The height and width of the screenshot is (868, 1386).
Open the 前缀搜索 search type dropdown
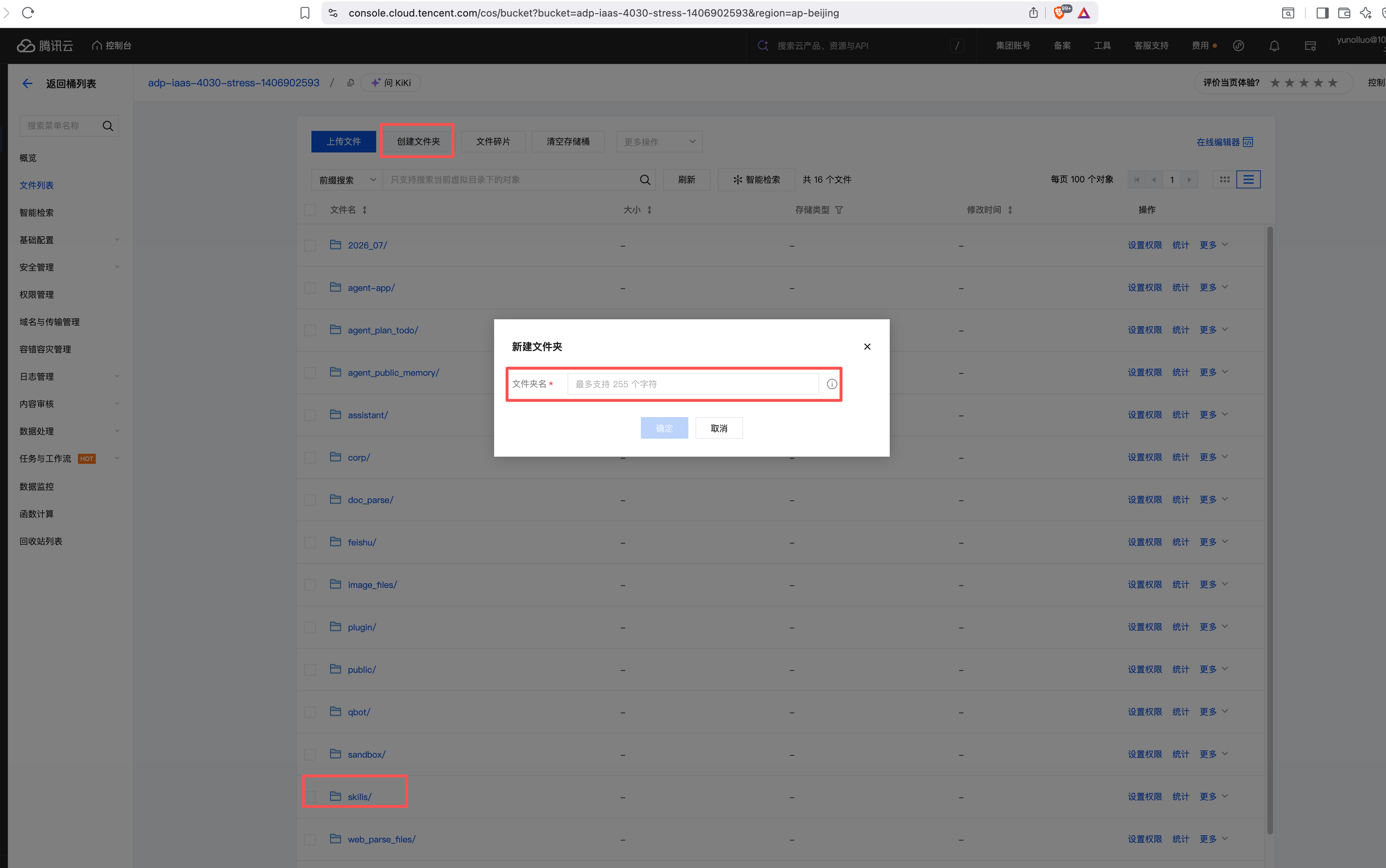tap(347, 180)
